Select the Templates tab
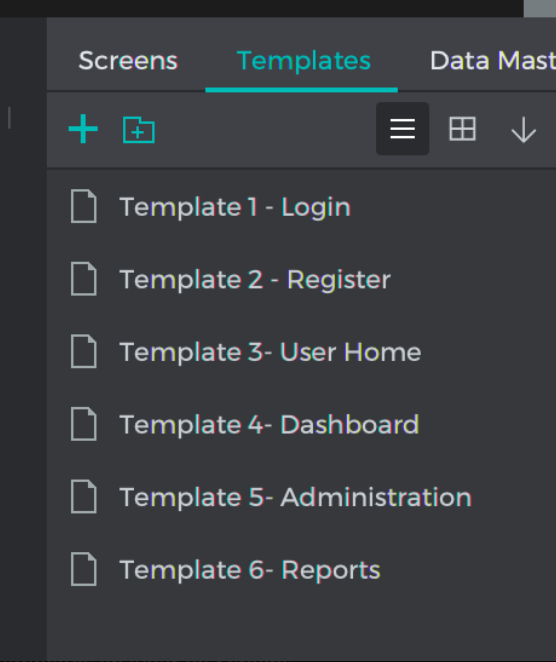 pos(304,61)
